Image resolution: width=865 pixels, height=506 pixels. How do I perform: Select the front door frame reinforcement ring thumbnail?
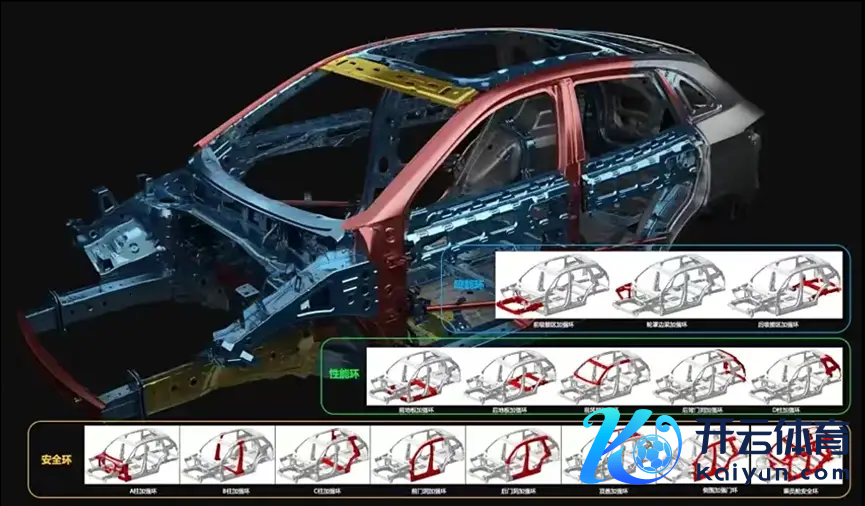tap(417, 456)
